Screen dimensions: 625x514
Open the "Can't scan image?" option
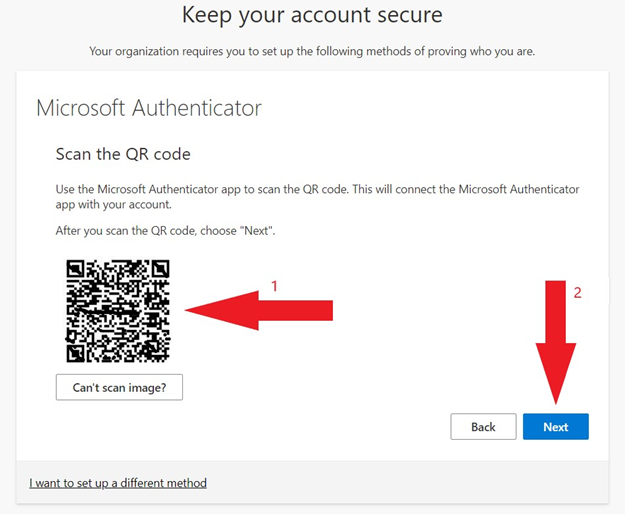119,387
